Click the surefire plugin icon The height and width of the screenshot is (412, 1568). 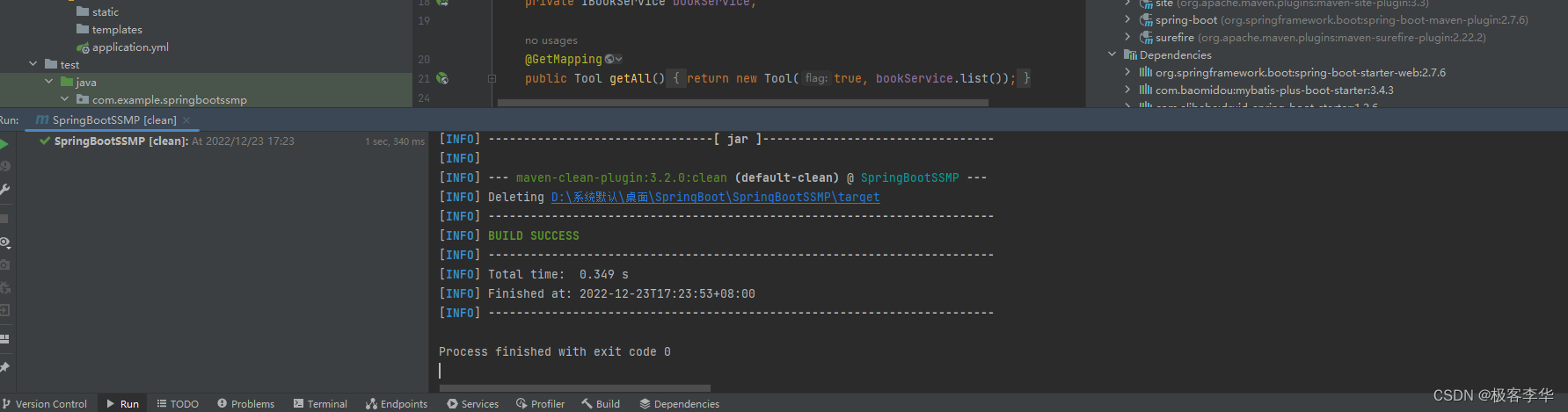tap(1146, 37)
